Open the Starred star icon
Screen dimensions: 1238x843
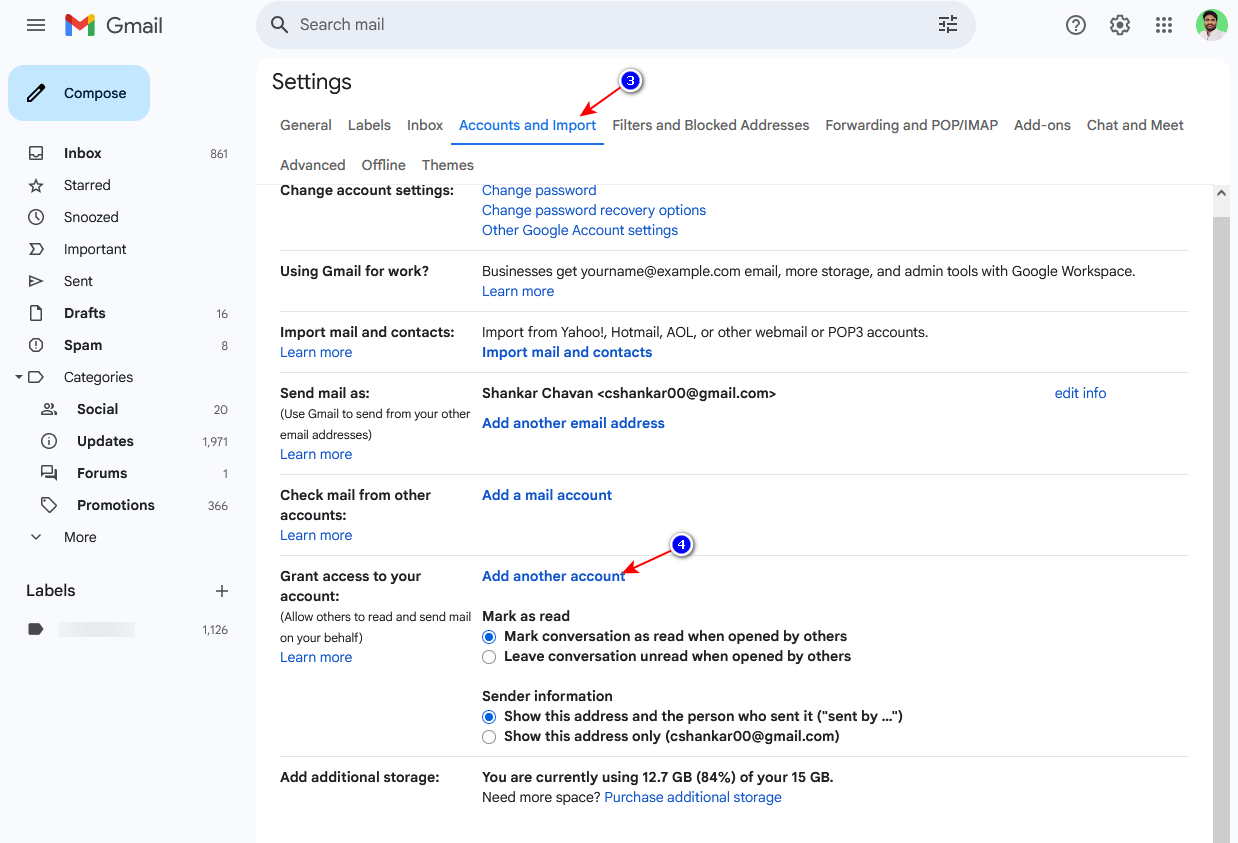coord(36,185)
